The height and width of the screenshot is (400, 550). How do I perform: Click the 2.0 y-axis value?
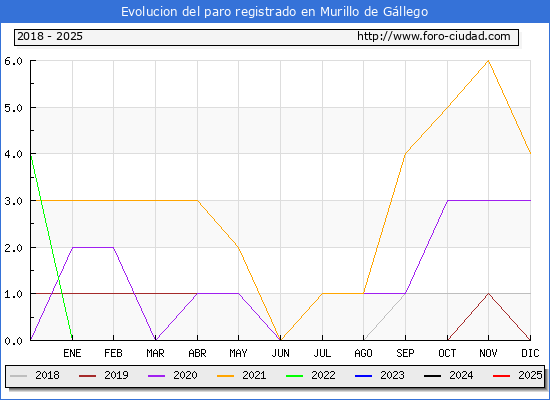[13, 248]
